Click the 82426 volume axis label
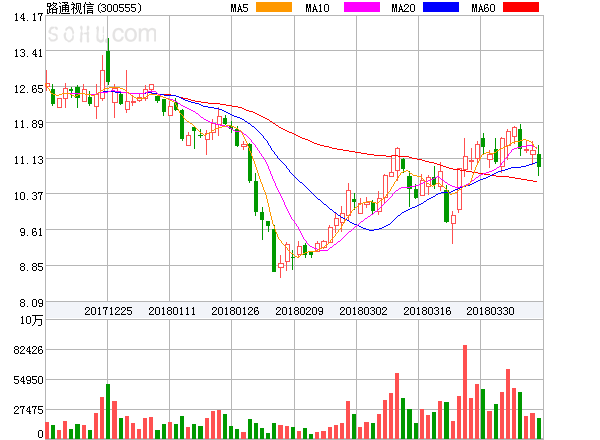 28,350
